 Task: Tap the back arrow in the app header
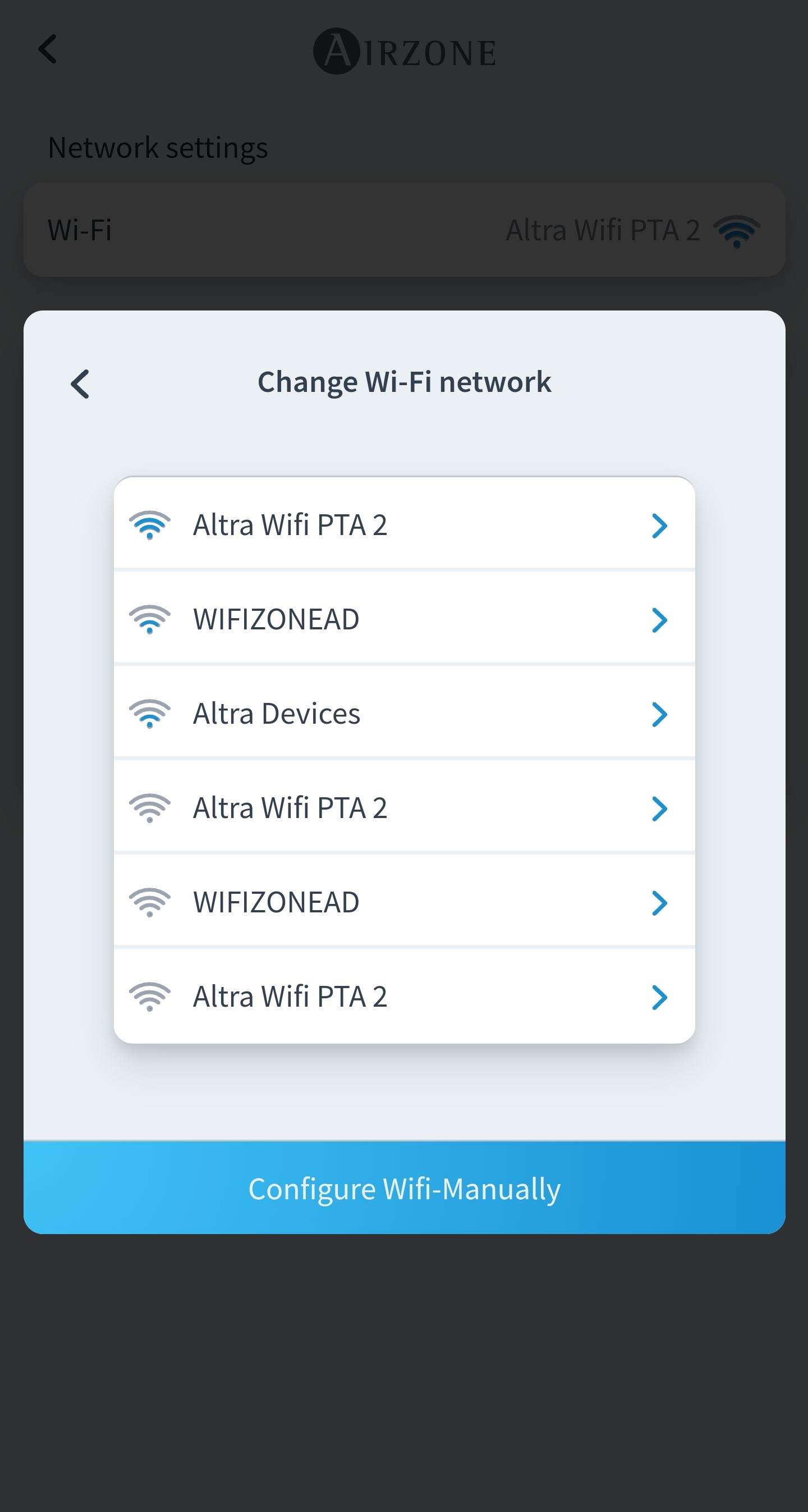tap(48, 49)
